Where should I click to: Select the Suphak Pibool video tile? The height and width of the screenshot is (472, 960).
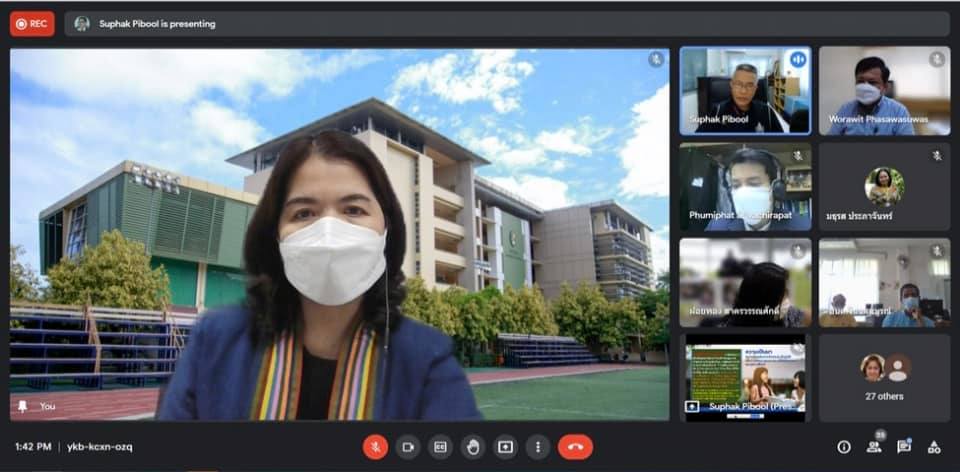click(745, 90)
